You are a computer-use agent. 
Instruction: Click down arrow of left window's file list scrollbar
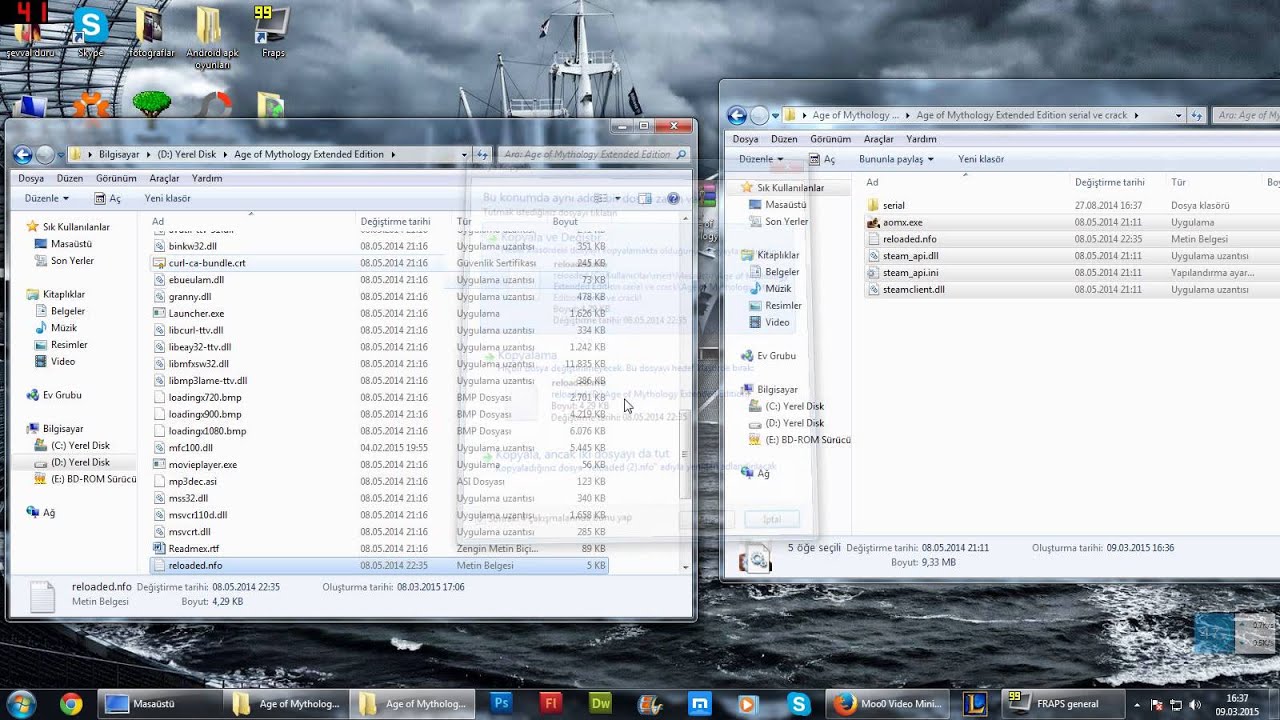(685, 567)
